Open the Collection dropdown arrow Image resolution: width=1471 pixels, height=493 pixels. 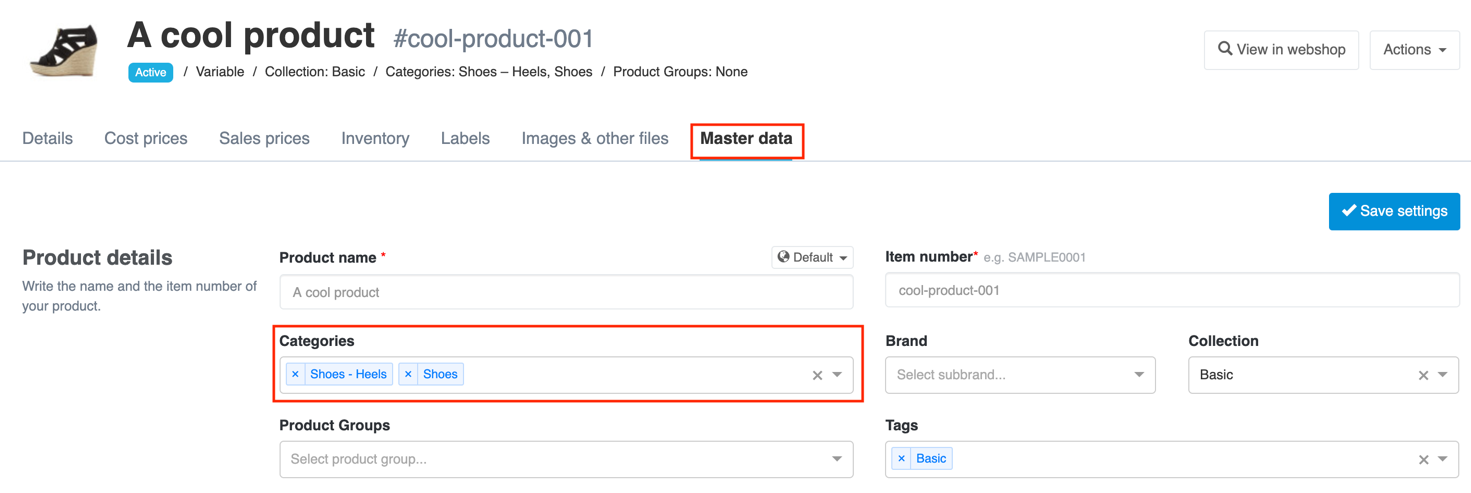(1443, 375)
